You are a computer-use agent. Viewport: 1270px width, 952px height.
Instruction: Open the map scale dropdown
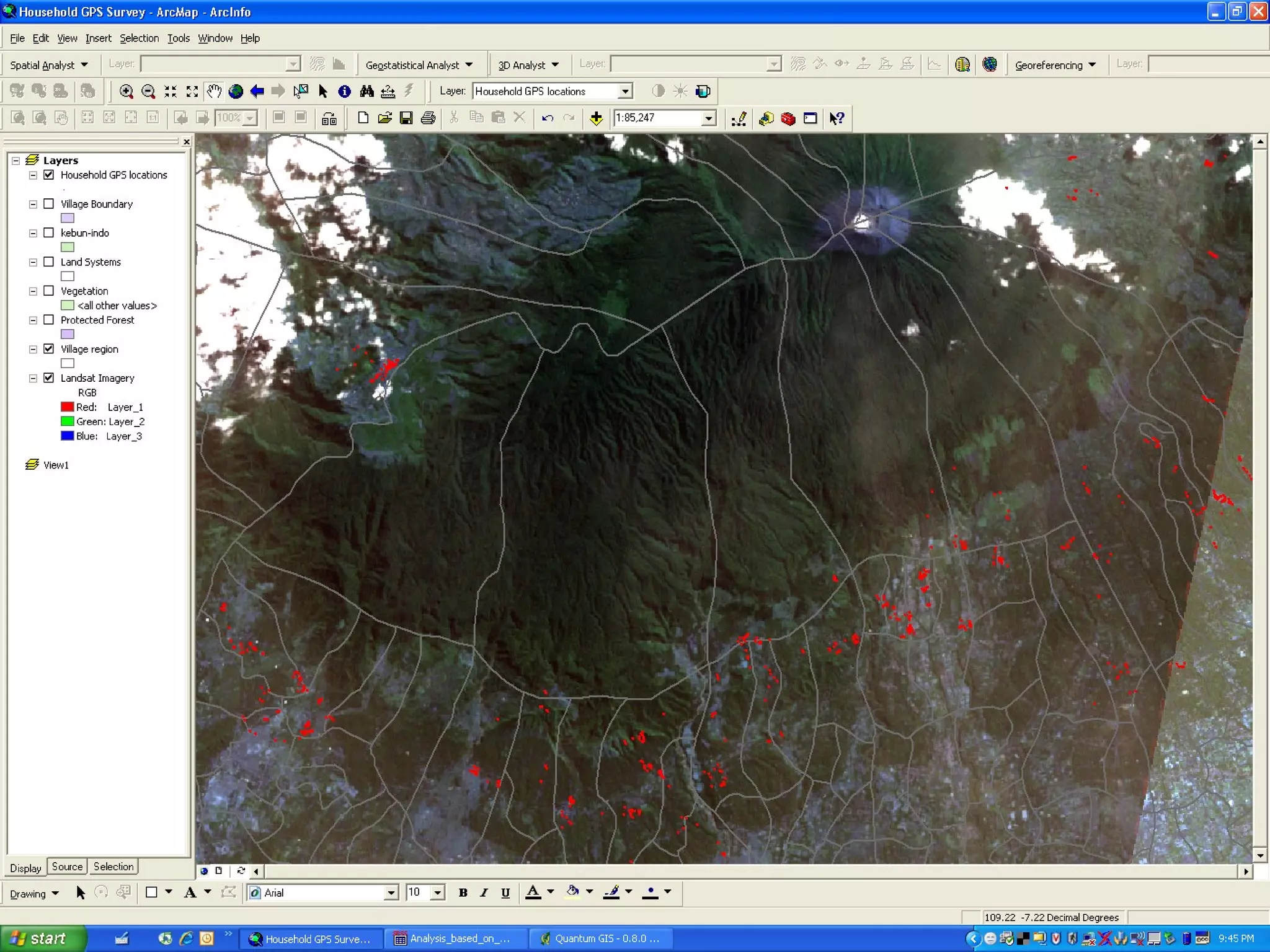click(709, 118)
